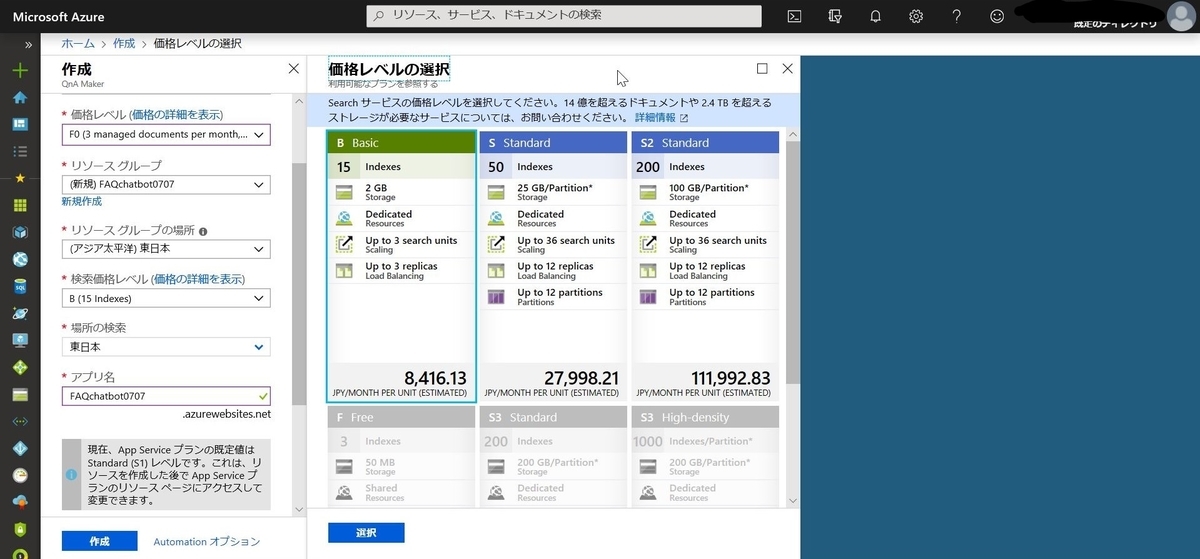The image size is (1200, 559).
Task: Click the blue 作成 button
Action: [99, 541]
